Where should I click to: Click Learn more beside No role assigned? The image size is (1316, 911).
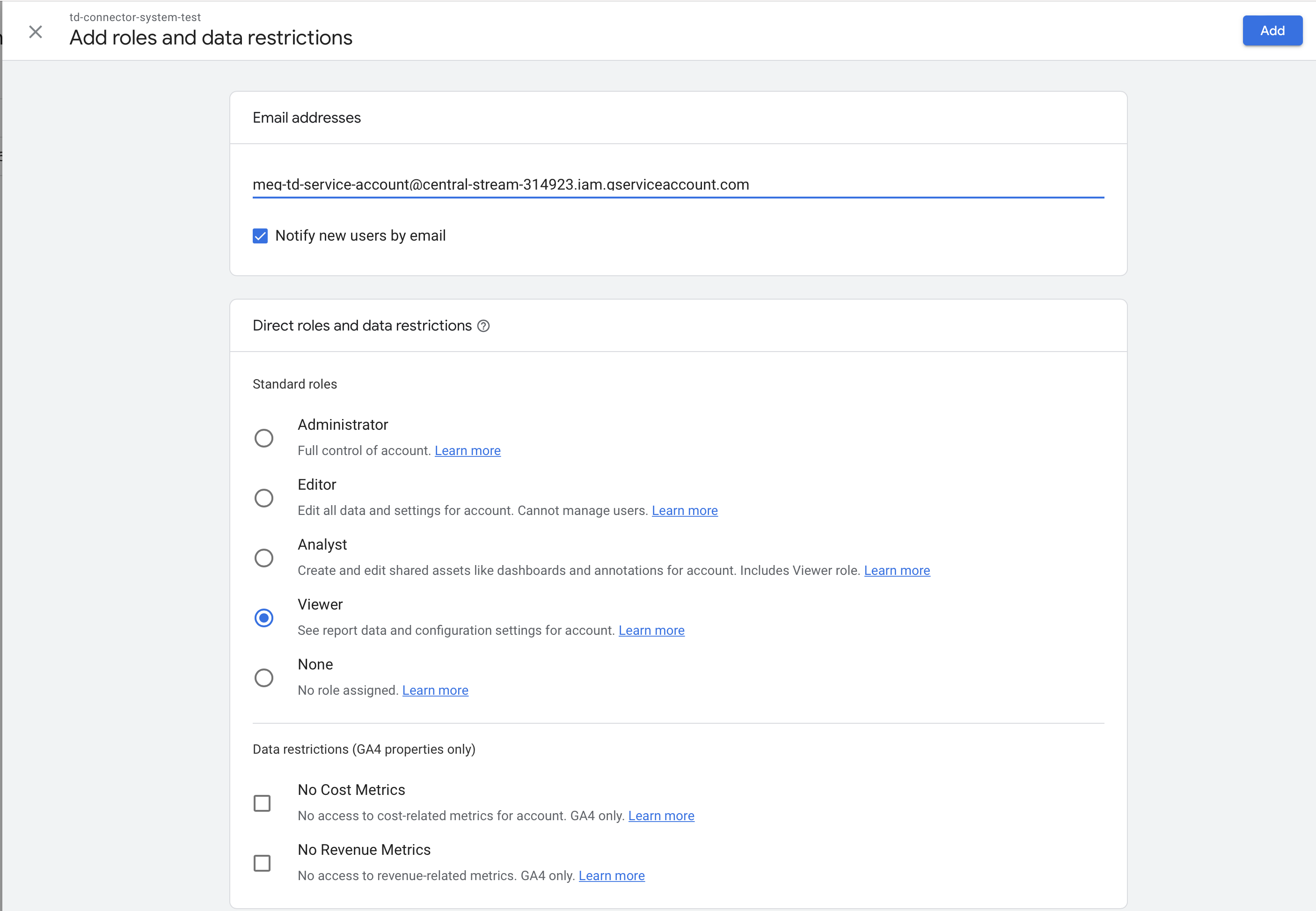tap(435, 691)
